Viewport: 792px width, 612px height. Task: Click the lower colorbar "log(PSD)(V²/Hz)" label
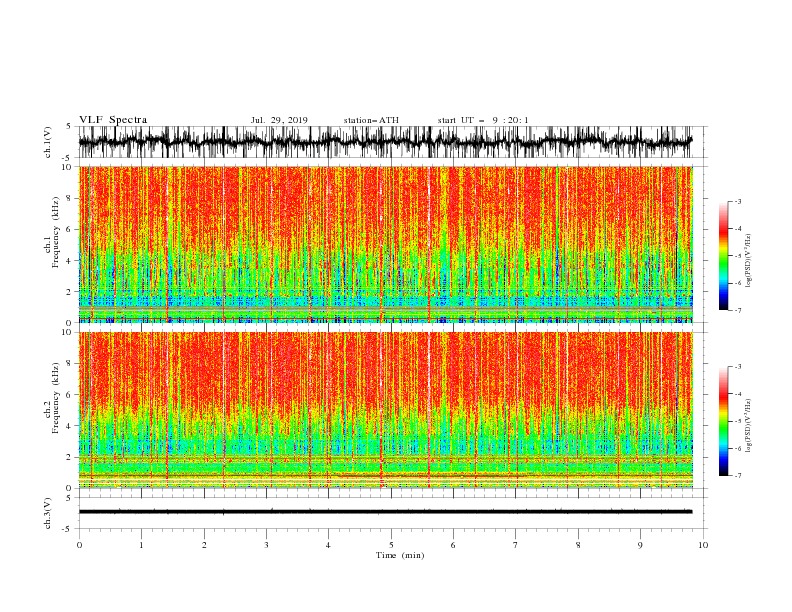point(748,426)
